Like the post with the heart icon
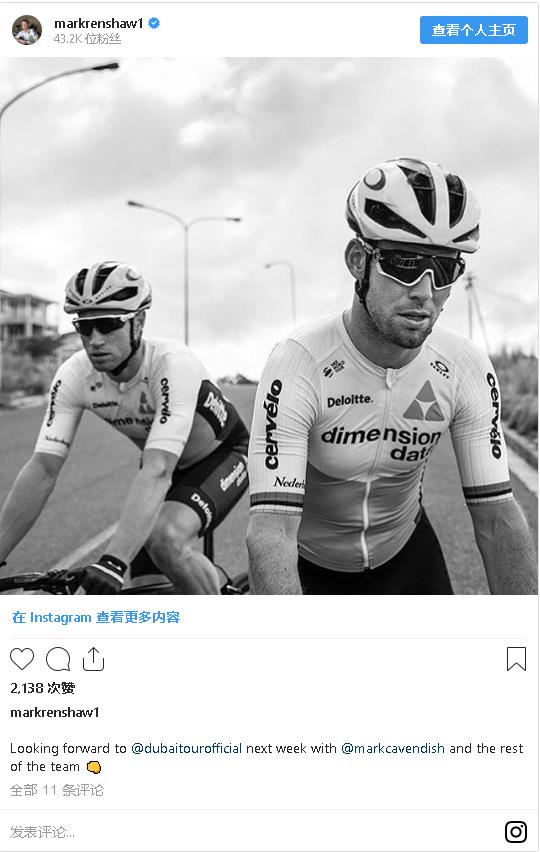540x852 pixels. [22, 659]
